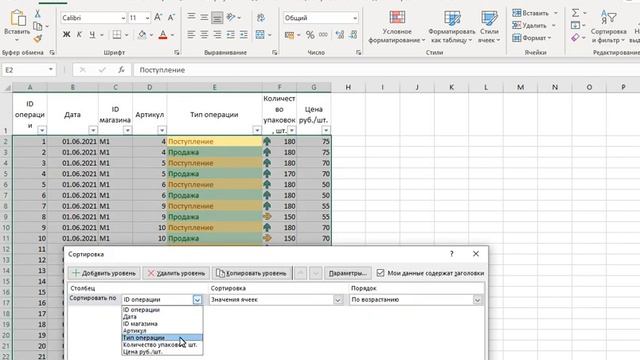Click the Cut scissors icon
The image size is (640, 360).
(x=38, y=13)
